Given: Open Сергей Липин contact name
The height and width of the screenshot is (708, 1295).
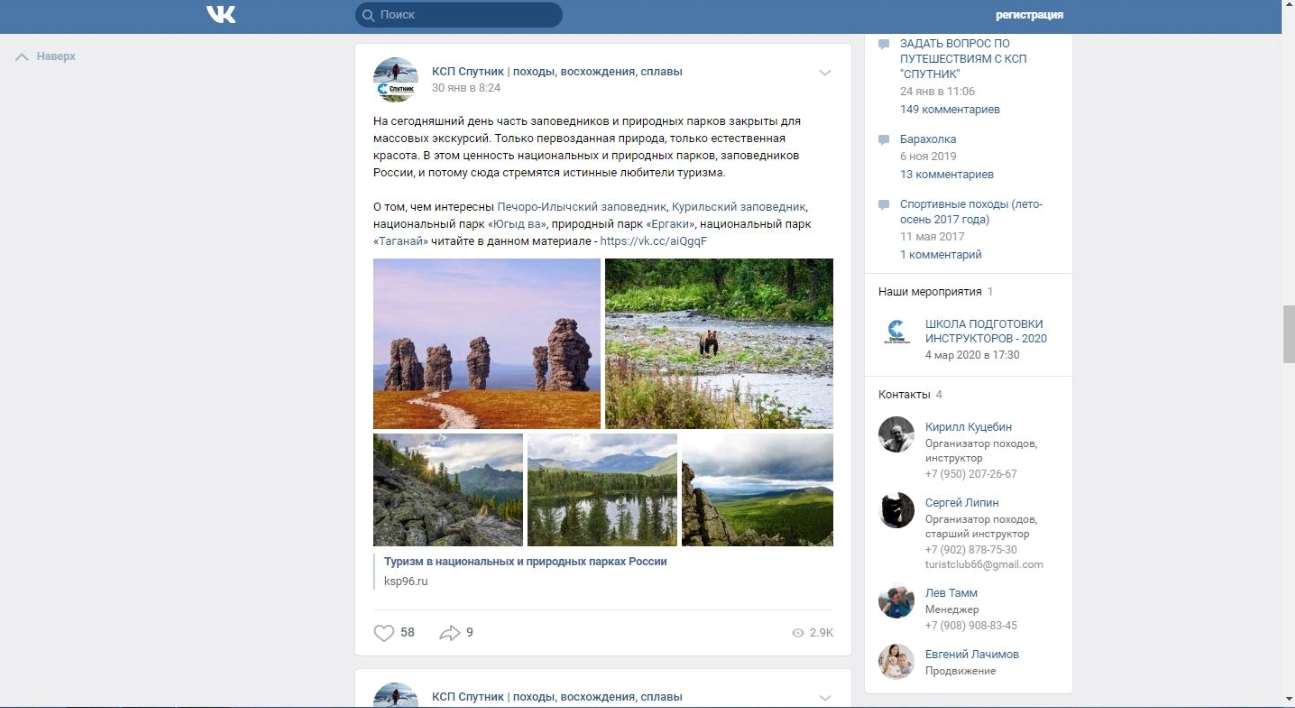Looking at the screenshot, I should tap(962, 503).
